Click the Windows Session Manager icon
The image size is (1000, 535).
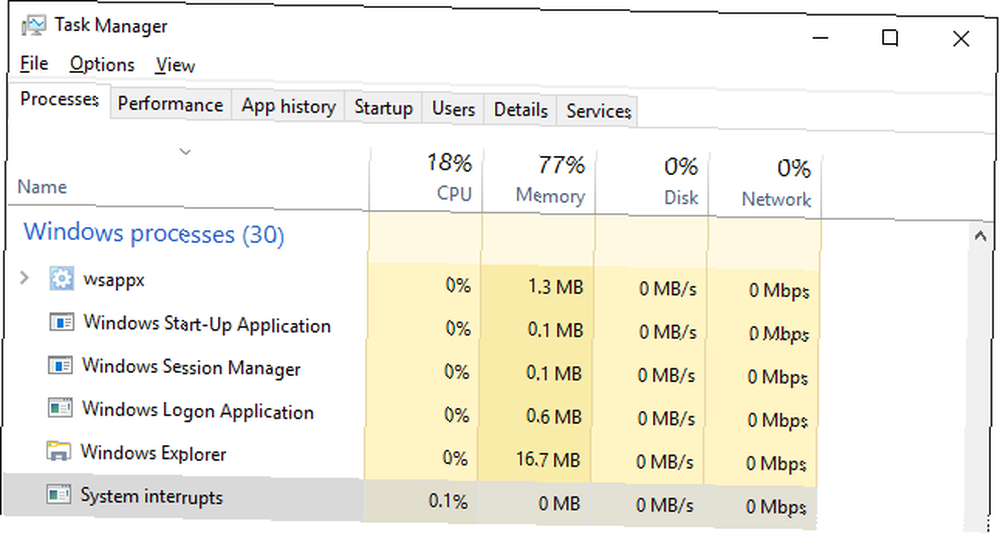pos(61,365)
